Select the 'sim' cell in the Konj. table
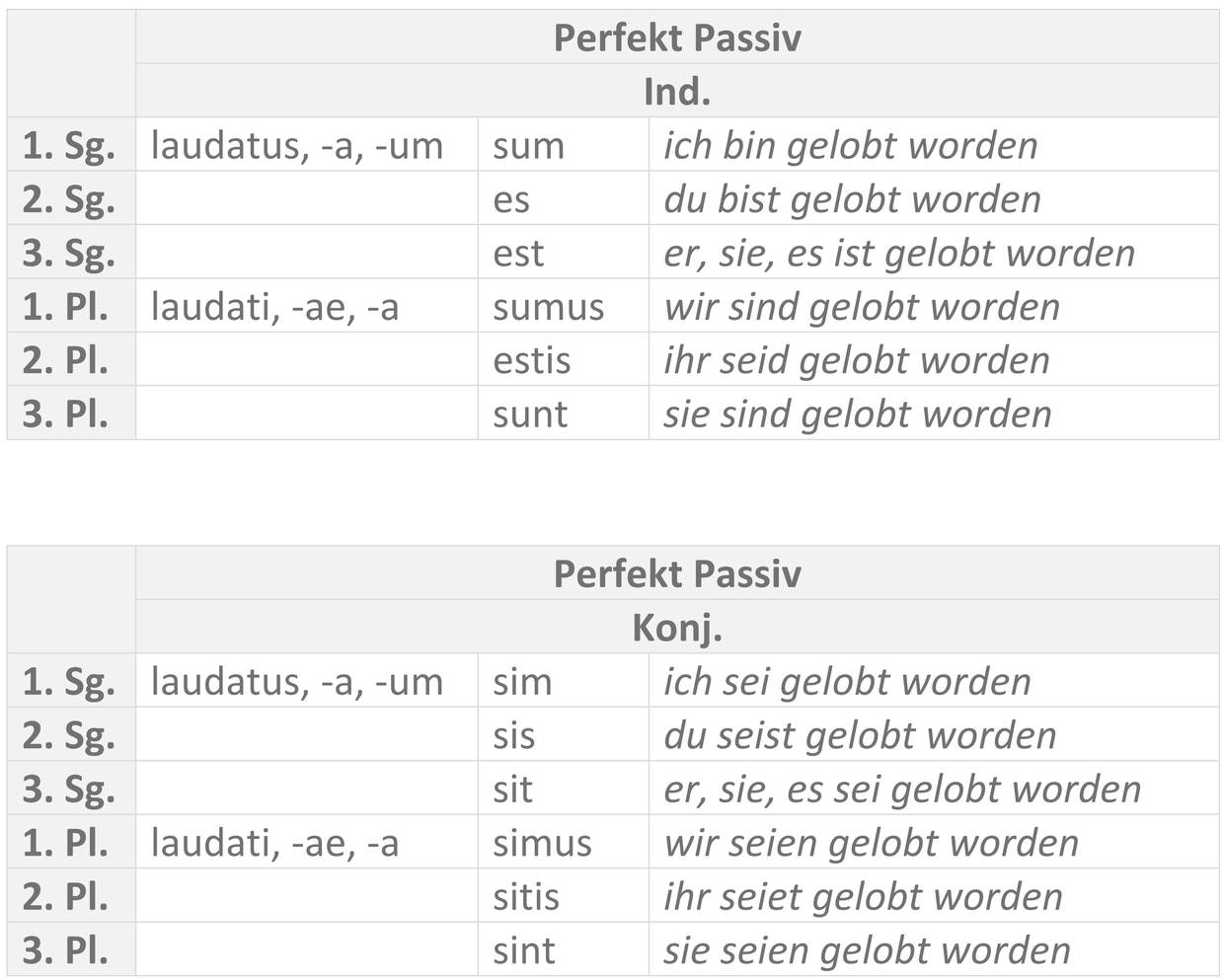Viewport: 1224px width, 980px height. point(522,682)
